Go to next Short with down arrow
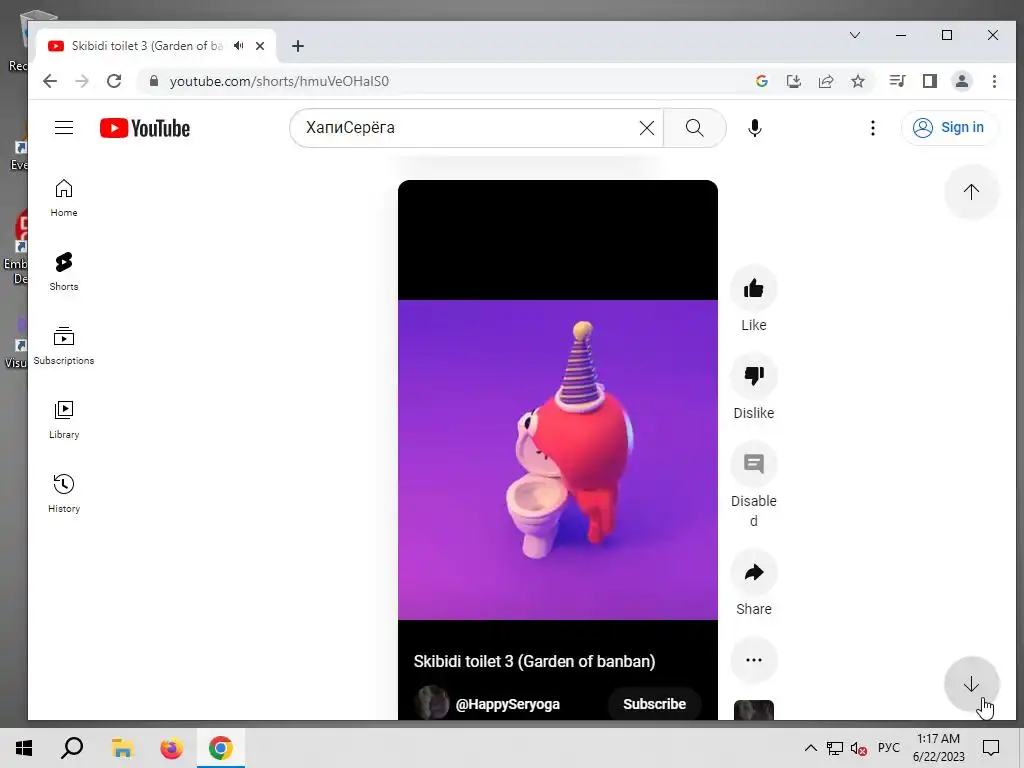This screenshot has height=768, width=1024. 971,684
